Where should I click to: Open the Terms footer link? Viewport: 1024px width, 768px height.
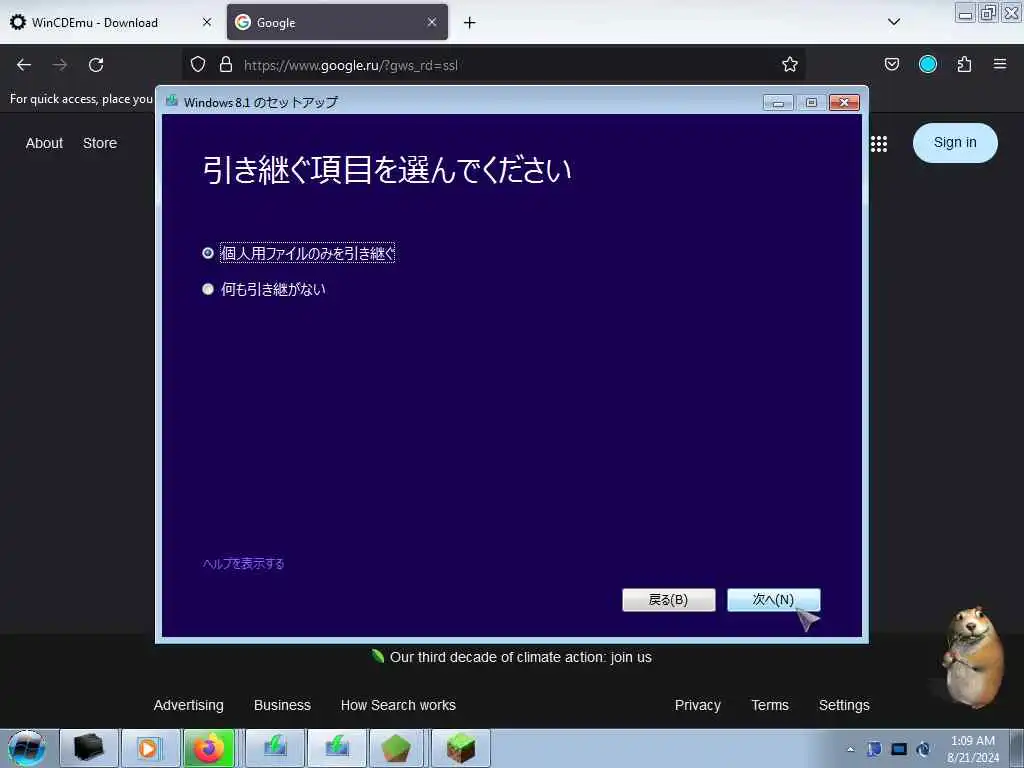(x=770, y=705)
